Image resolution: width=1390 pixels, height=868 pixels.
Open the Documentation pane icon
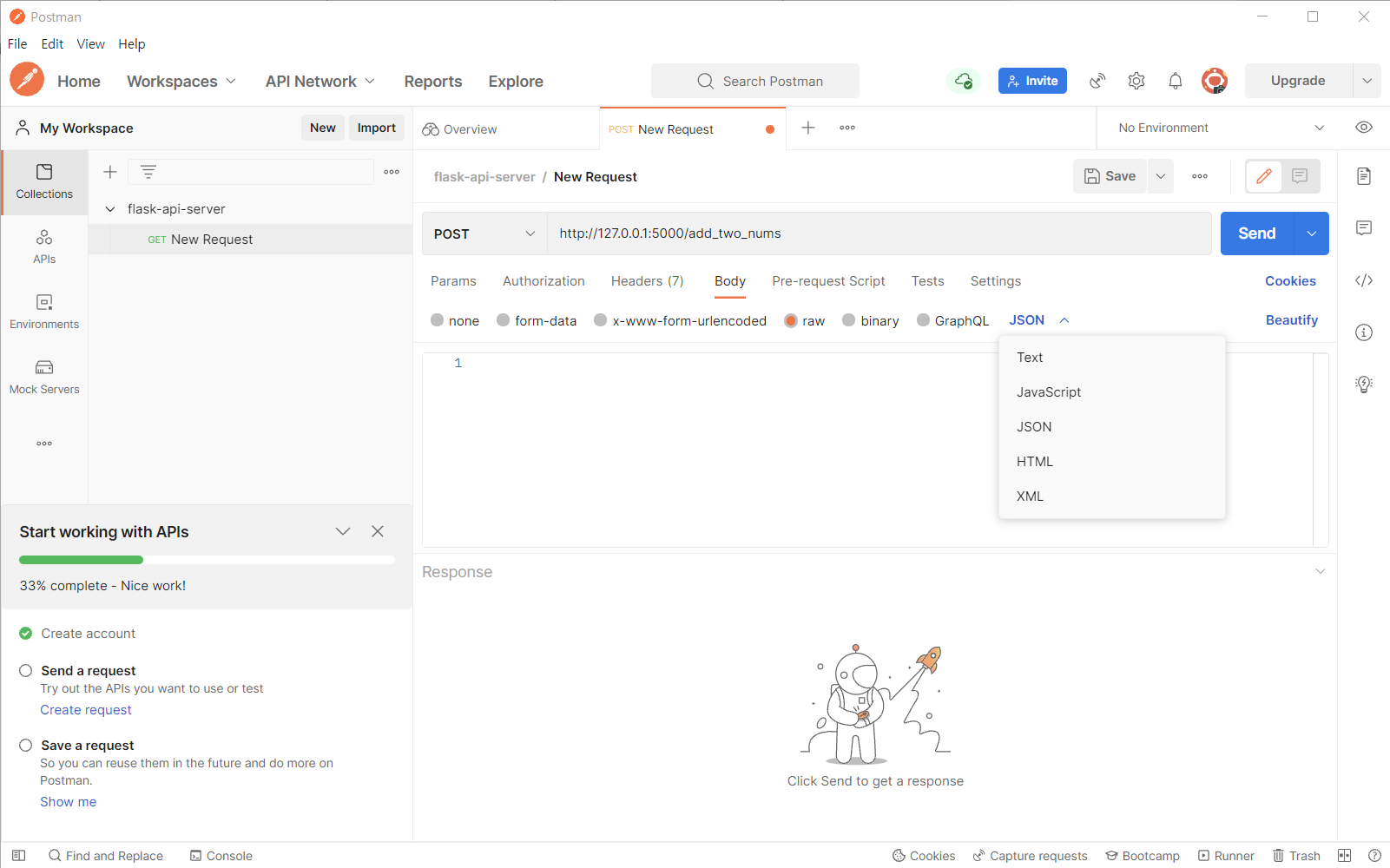pos(1364,176)
